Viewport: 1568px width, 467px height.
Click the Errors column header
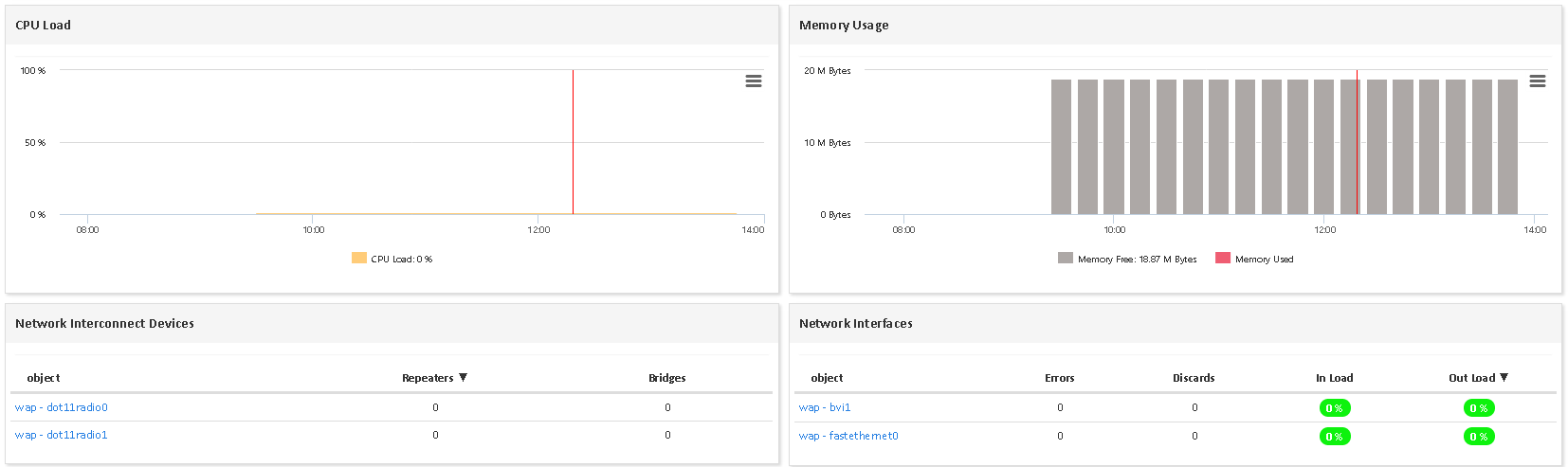click(x=1059, y=378)
